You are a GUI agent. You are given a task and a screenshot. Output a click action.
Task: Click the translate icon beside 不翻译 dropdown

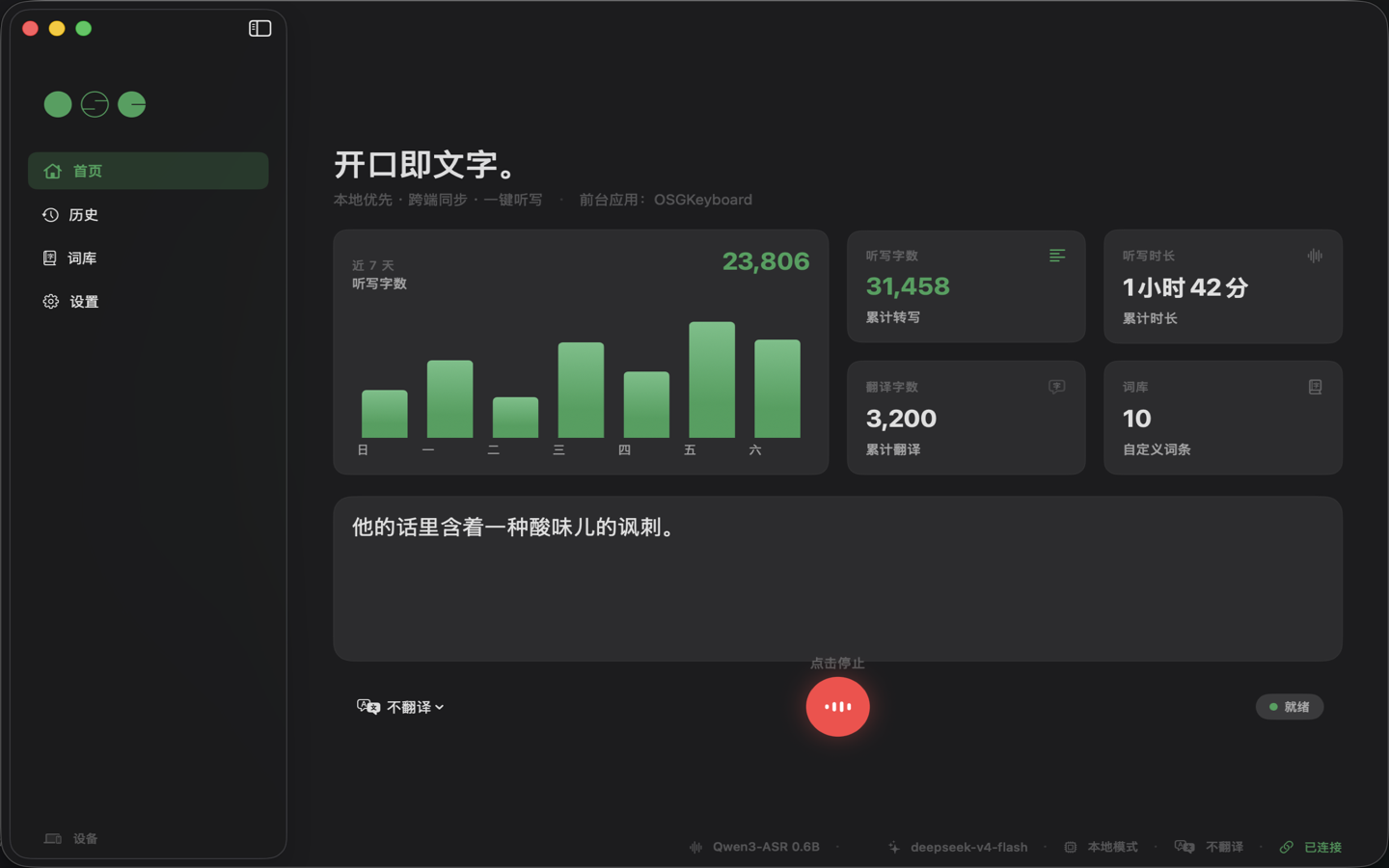368,707
